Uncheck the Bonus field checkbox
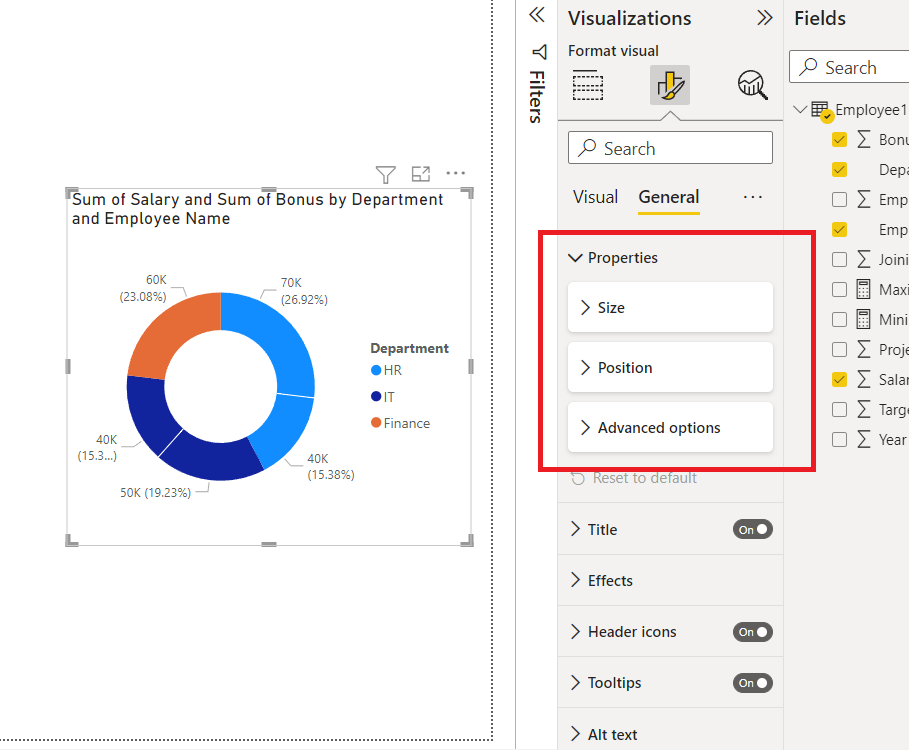909x750 pixels. tap(839, 139)
